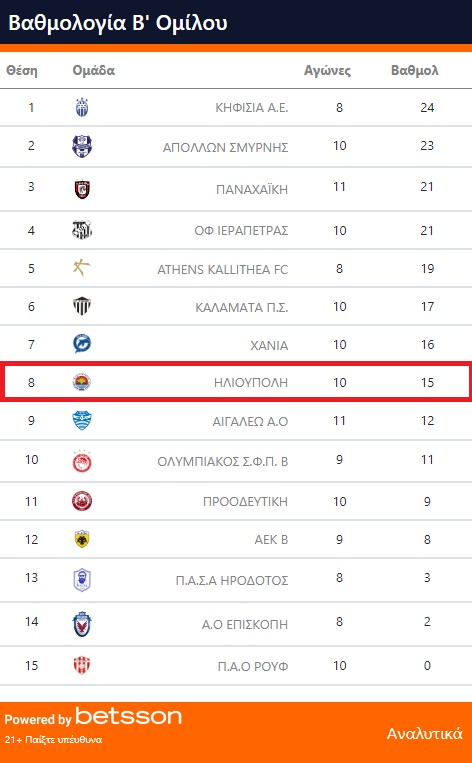Image resolution: width=472 pixels, height=763 pixels.
Task: Click the Αγώνες column header
Action: [327, 71]
